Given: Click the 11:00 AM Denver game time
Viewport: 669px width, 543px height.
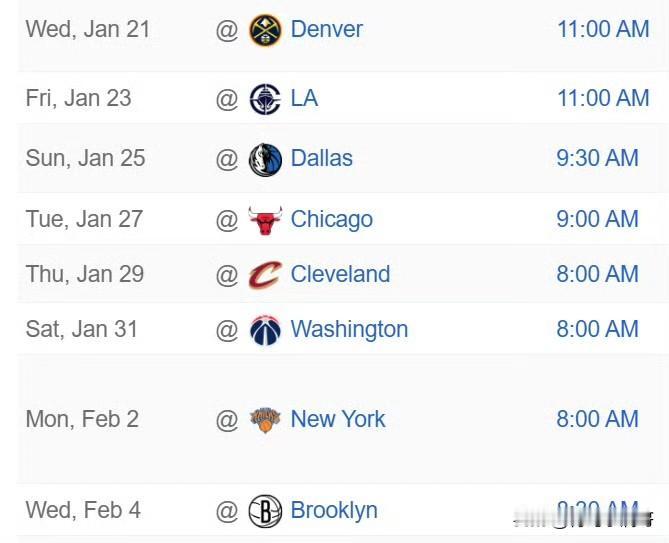Looking at the screenshot, I should pos(603,30).
